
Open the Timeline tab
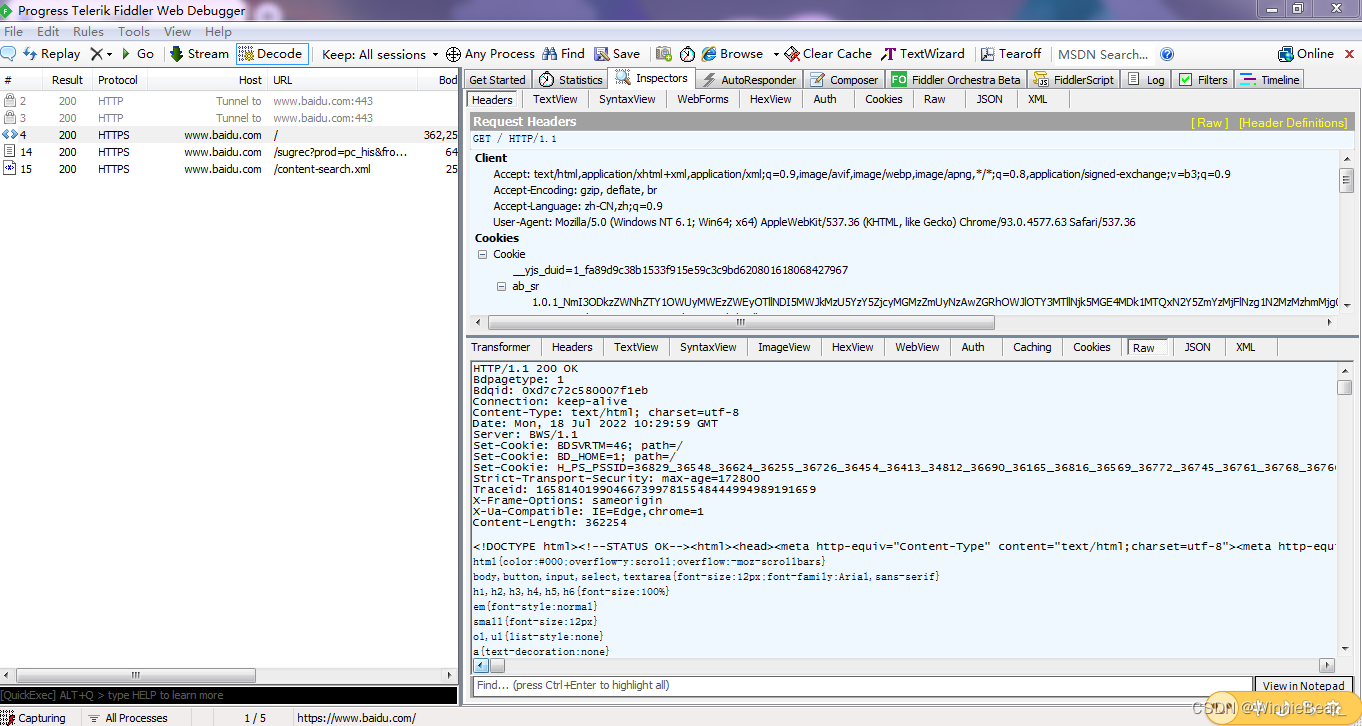pyautogui.click(x=1270, y=80)
